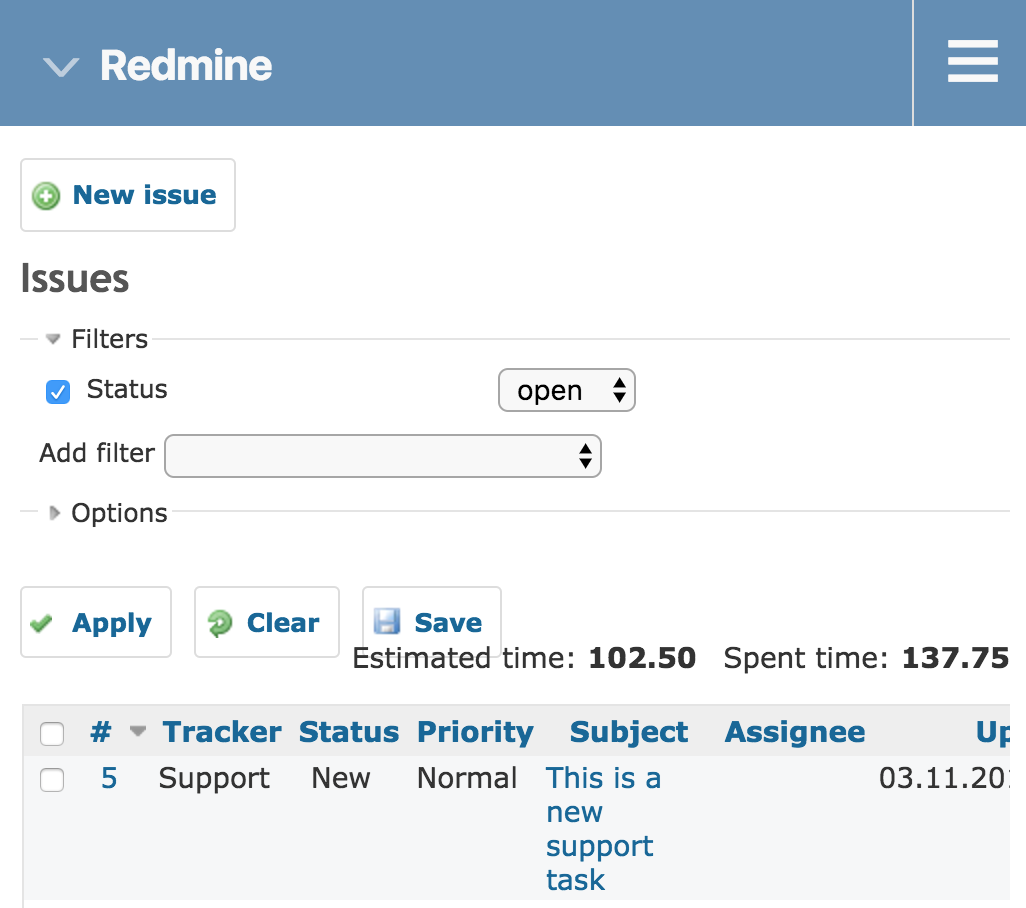Click the Redmine header title
The width and height of the screenshot is (1026, 908).
click(x=186, y=65)
